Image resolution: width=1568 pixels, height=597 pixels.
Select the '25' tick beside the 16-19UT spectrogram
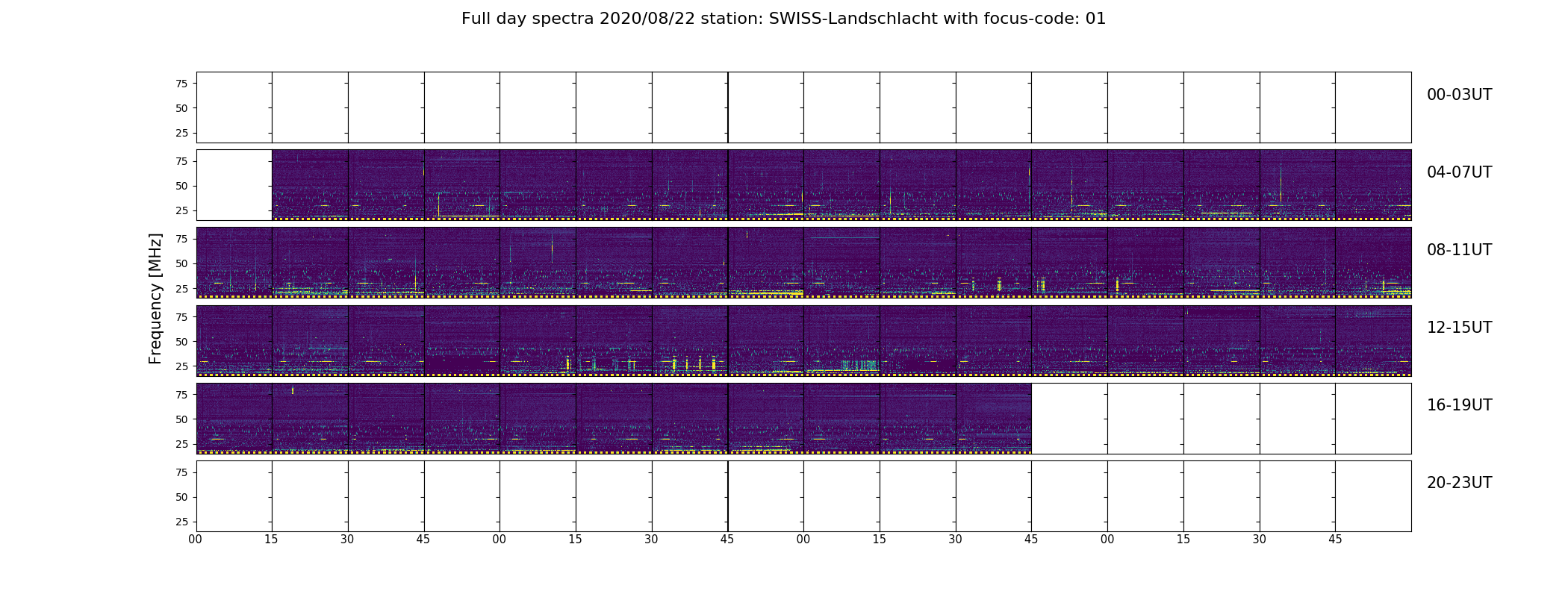[x=181, y=444]
